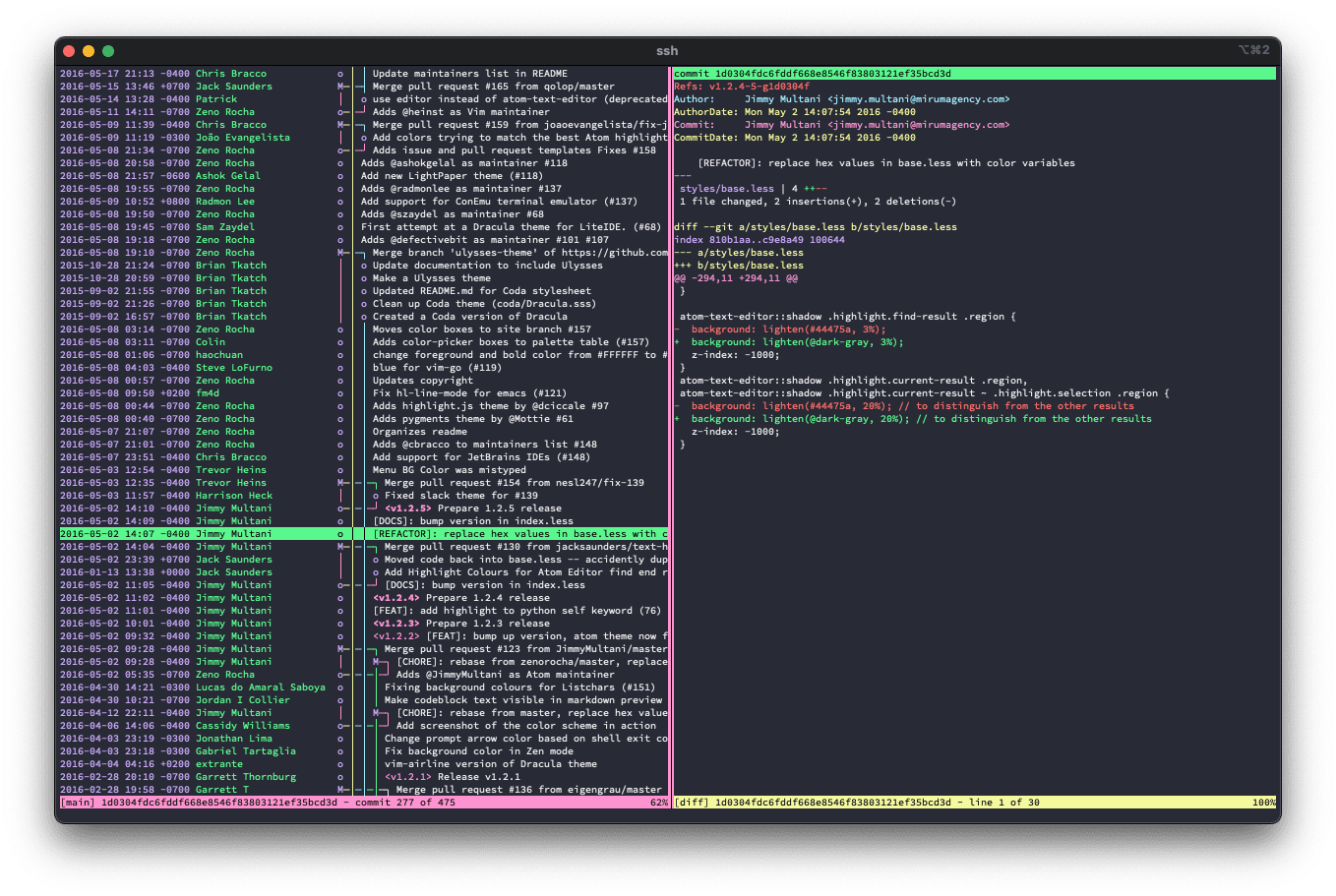
Task: Click the merge marker on 'Merge pull request #136 from eigengrau/master'
Action: point(340,789)
